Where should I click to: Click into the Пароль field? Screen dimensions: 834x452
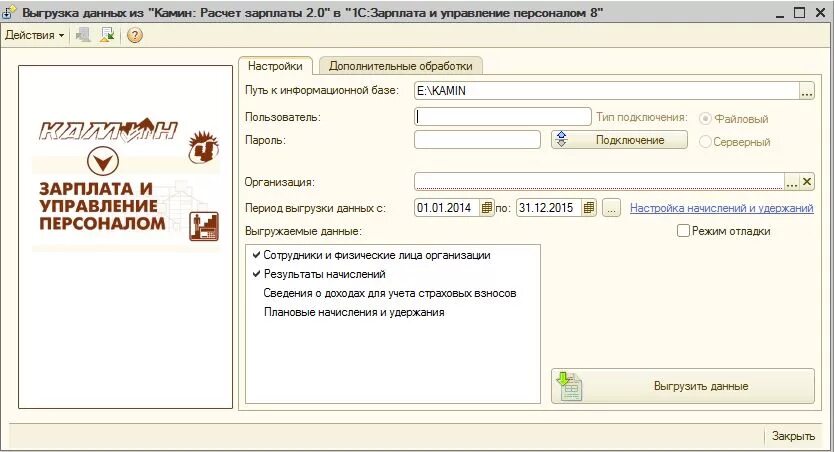(x=477, y=140)
